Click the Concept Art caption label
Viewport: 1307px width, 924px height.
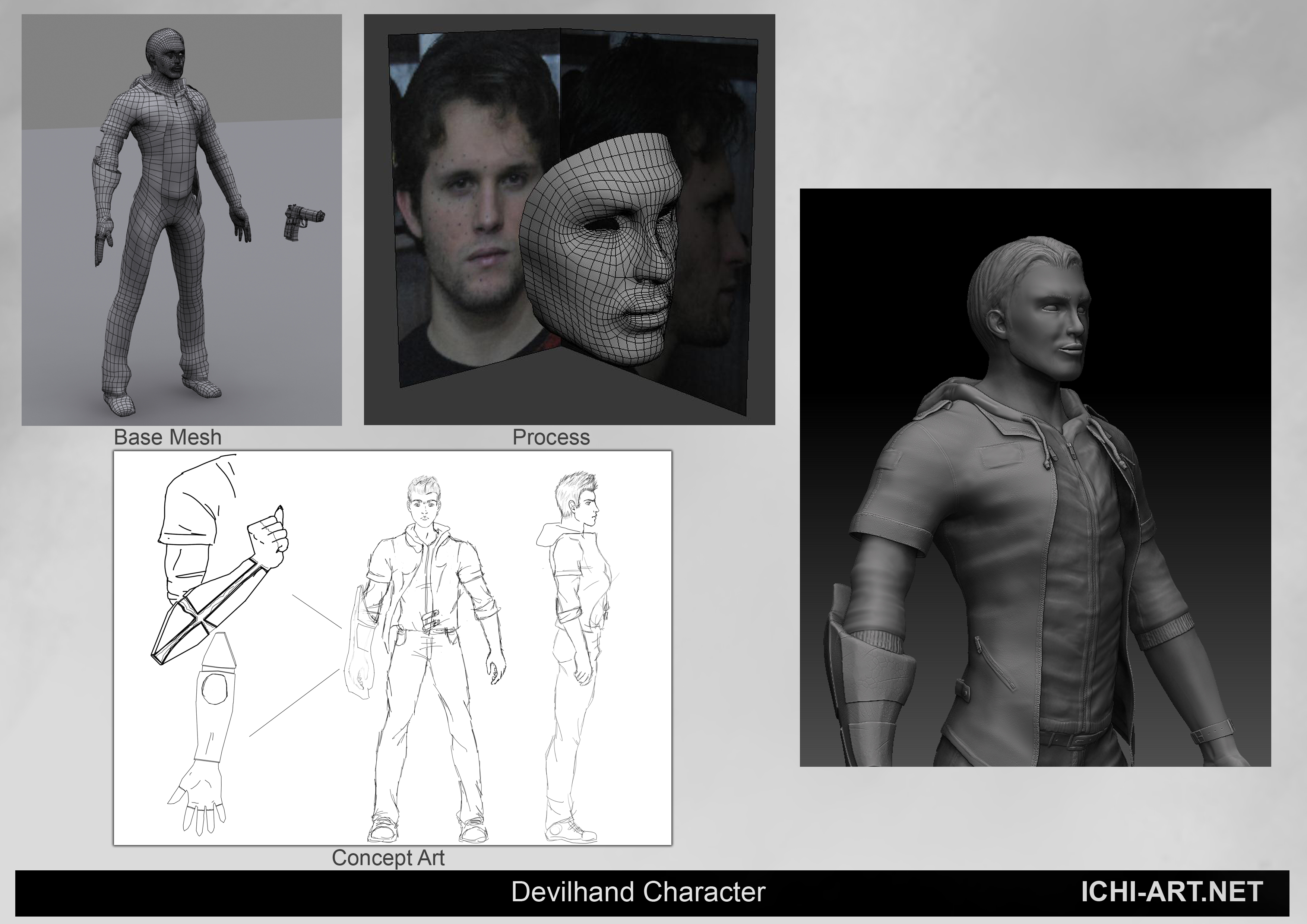pyautogui.click(x=387, y=857)
